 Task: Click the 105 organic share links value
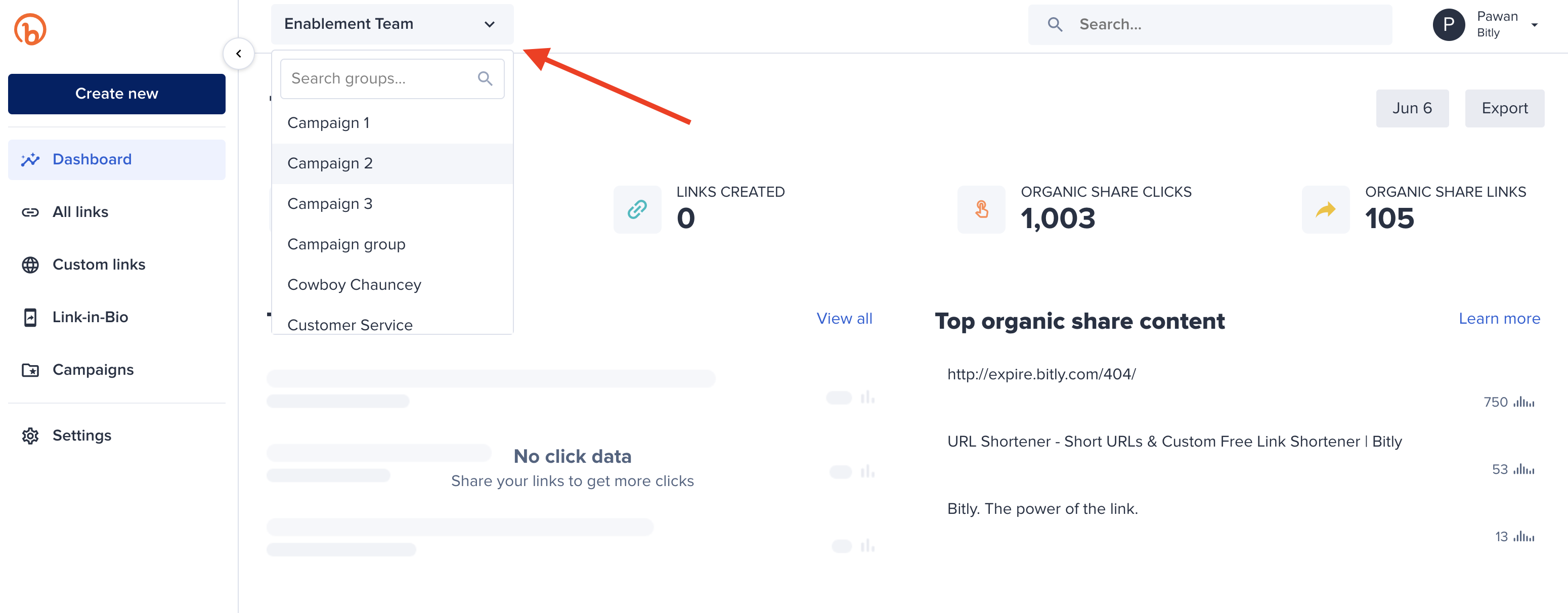point(1389,218)
